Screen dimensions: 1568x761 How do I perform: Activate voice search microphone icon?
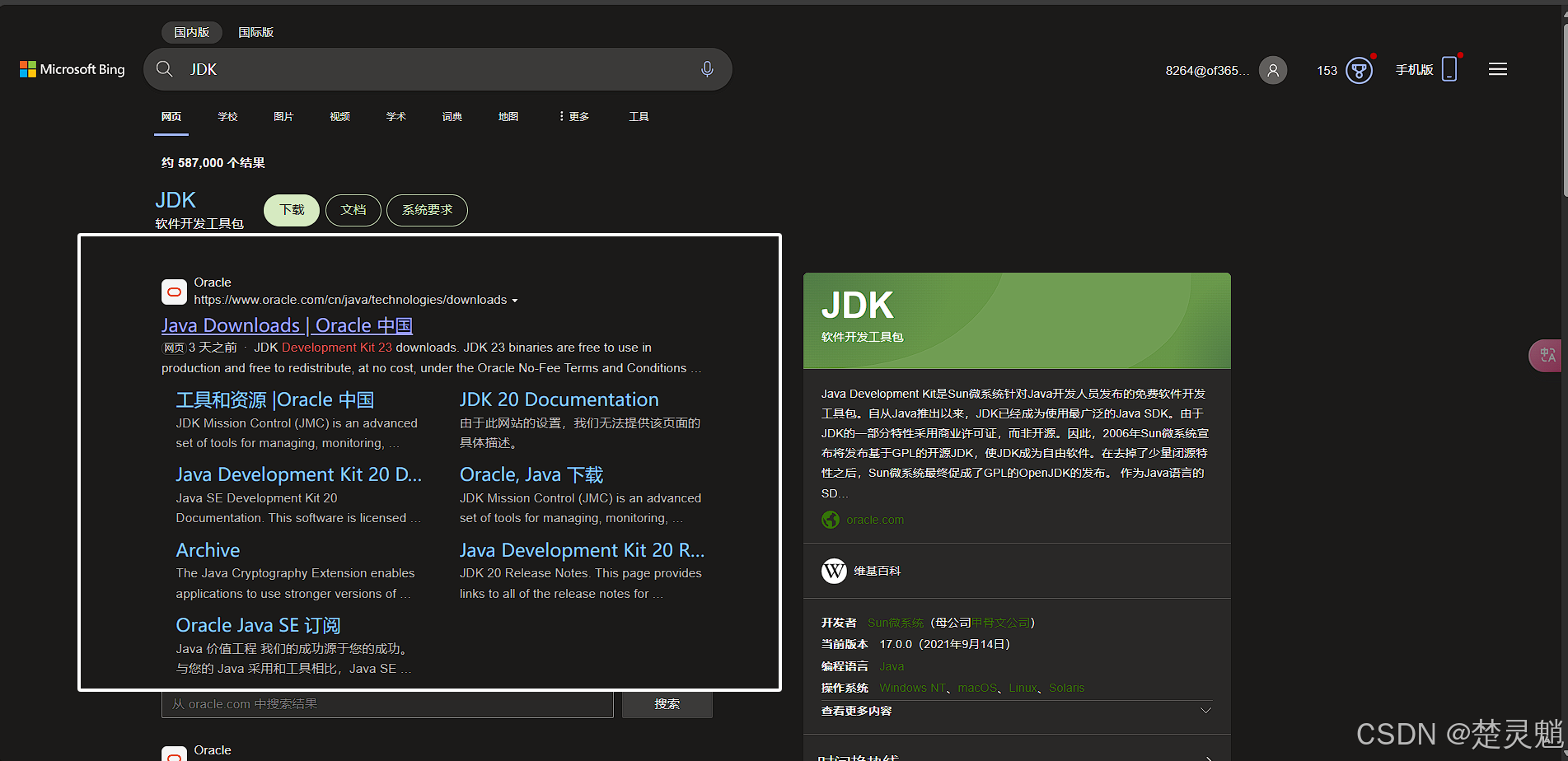tap(707, 69)
